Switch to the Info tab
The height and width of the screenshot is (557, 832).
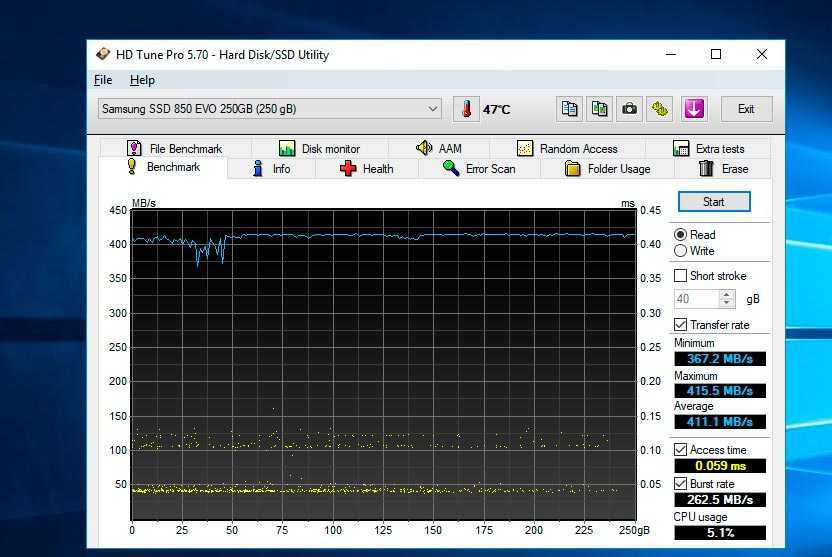[271, 169]
